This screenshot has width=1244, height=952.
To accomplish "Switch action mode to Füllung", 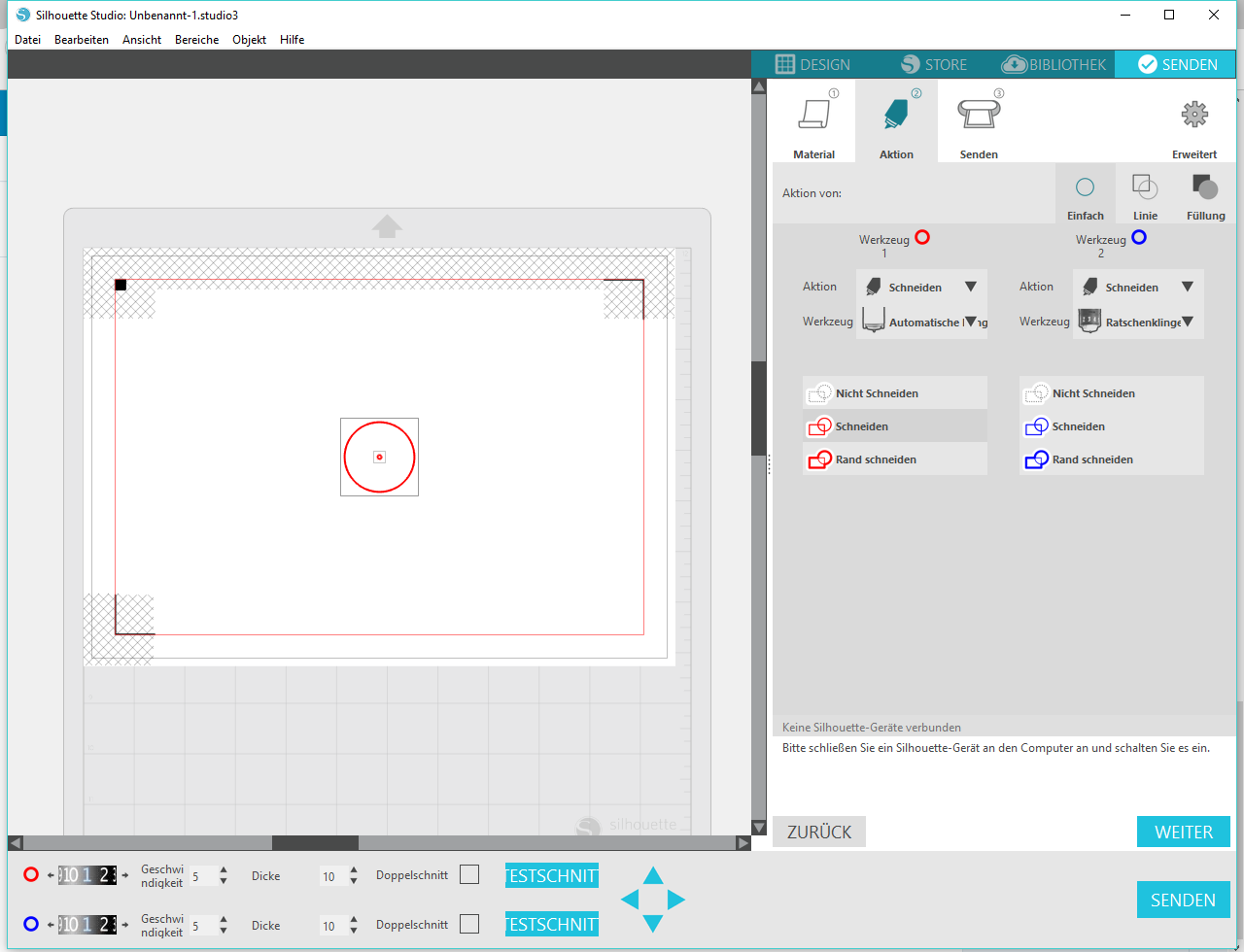I will (x=1205, y=193).
